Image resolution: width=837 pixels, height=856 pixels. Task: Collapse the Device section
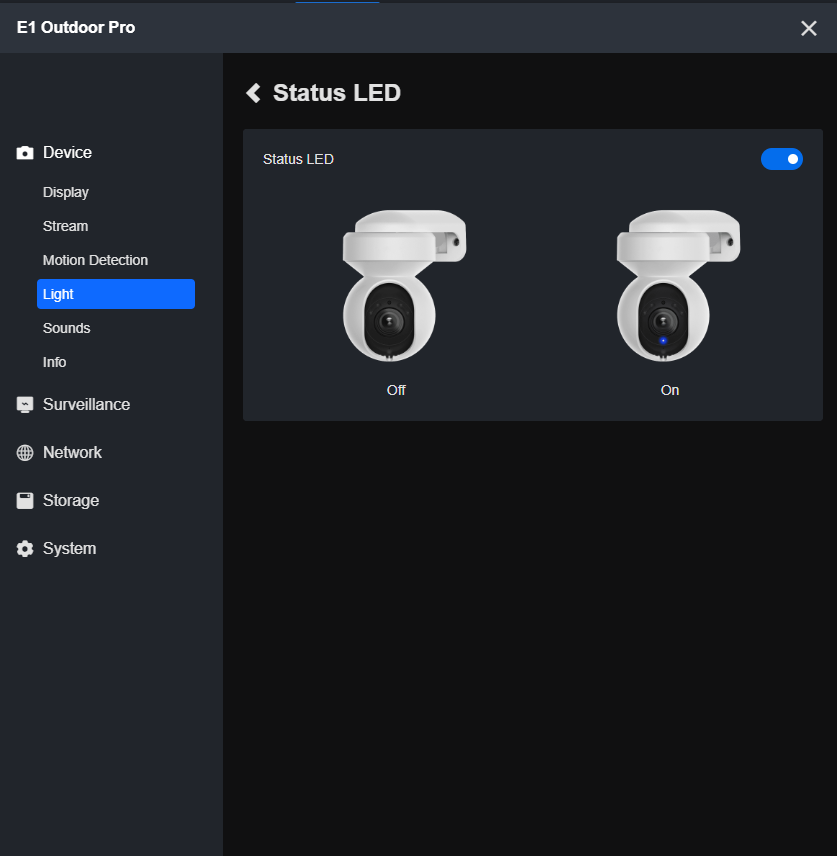point(67,152)
